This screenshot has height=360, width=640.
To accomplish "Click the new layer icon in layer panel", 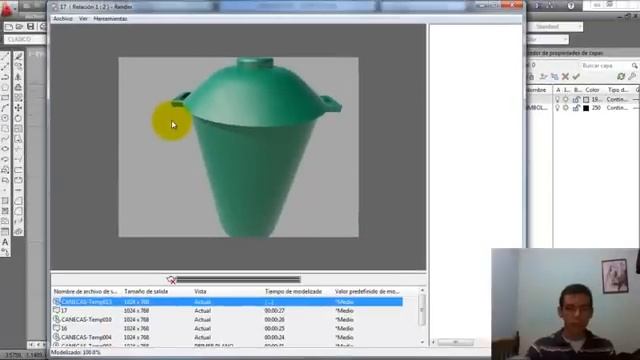I will 543,76.
